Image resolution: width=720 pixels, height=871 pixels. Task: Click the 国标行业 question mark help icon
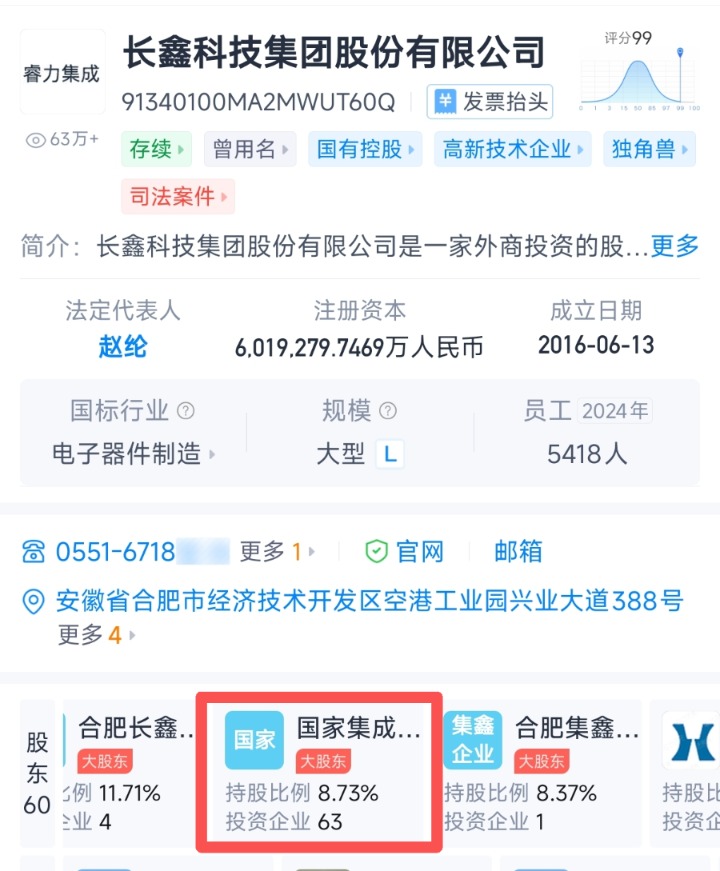(x=186, y=411)
